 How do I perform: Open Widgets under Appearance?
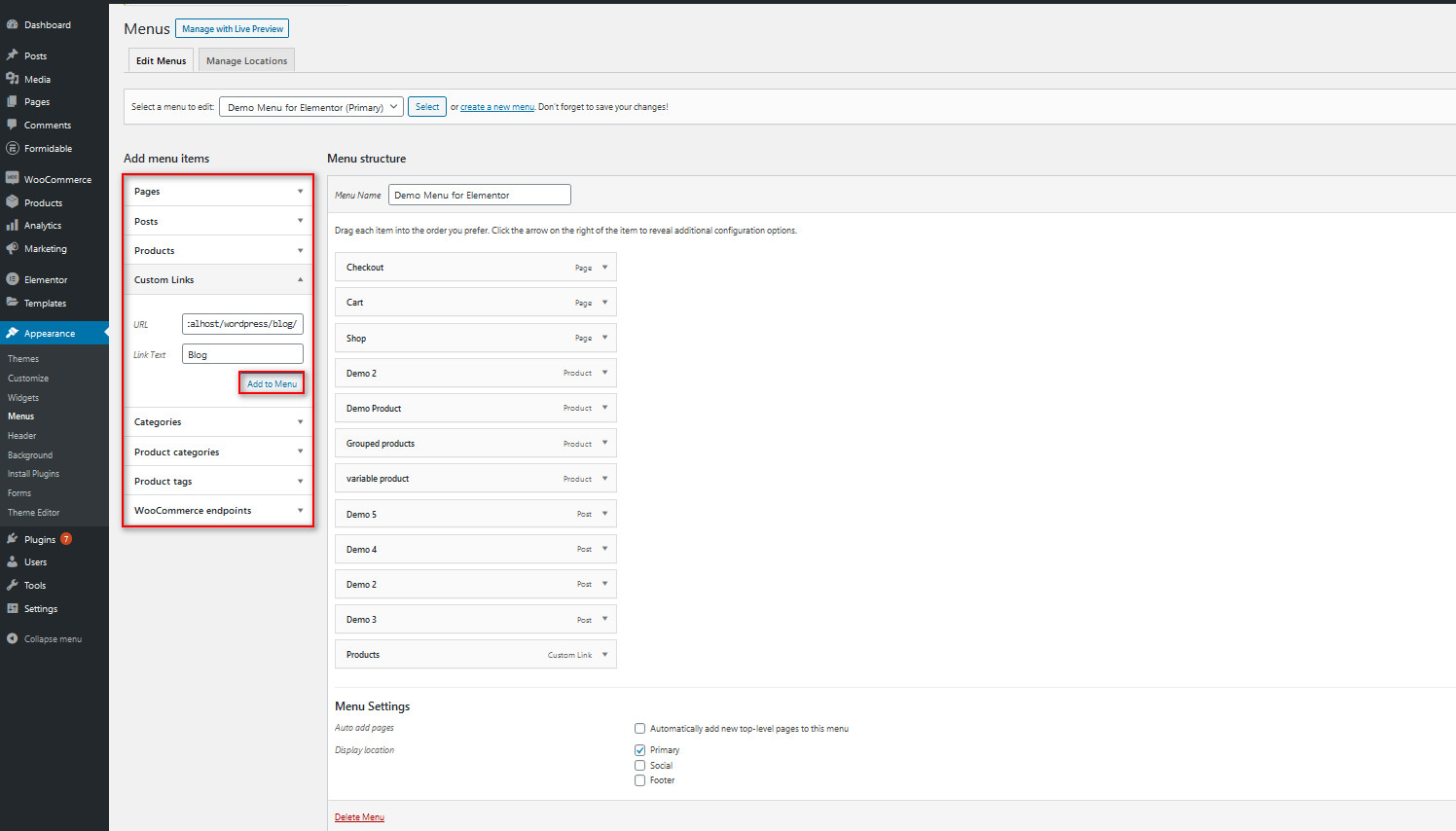click(x=23, y=398)
